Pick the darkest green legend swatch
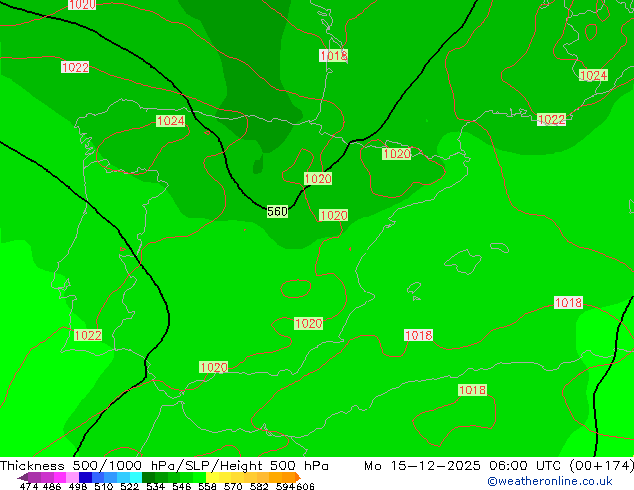 [x=148, y=477]
